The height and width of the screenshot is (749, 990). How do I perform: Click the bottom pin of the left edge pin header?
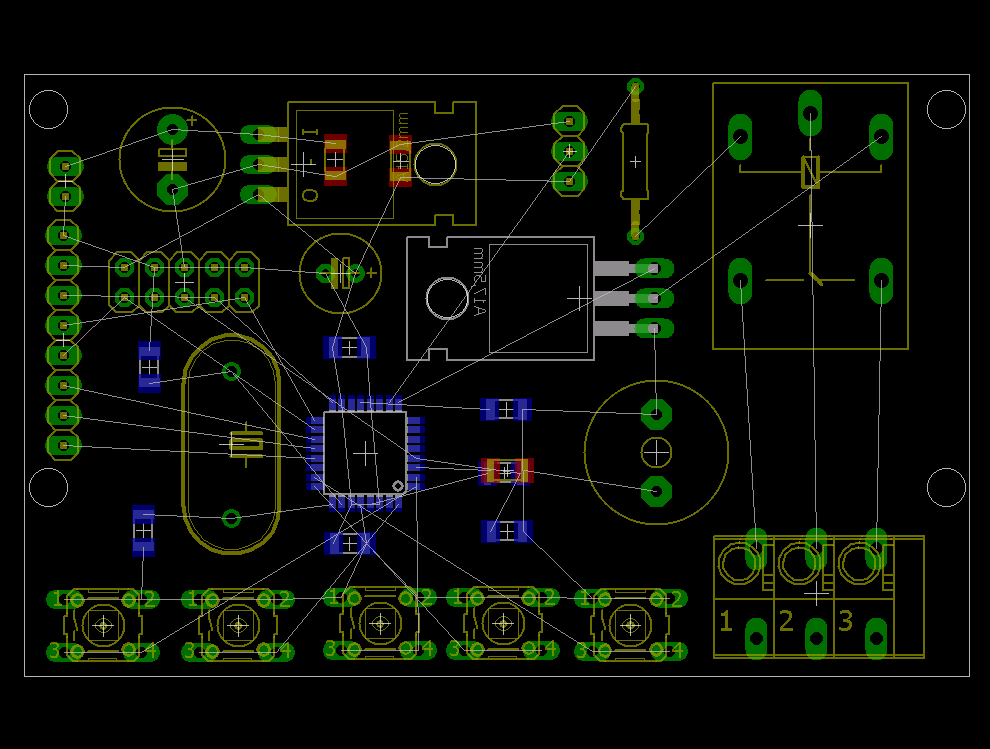[63, 445]
